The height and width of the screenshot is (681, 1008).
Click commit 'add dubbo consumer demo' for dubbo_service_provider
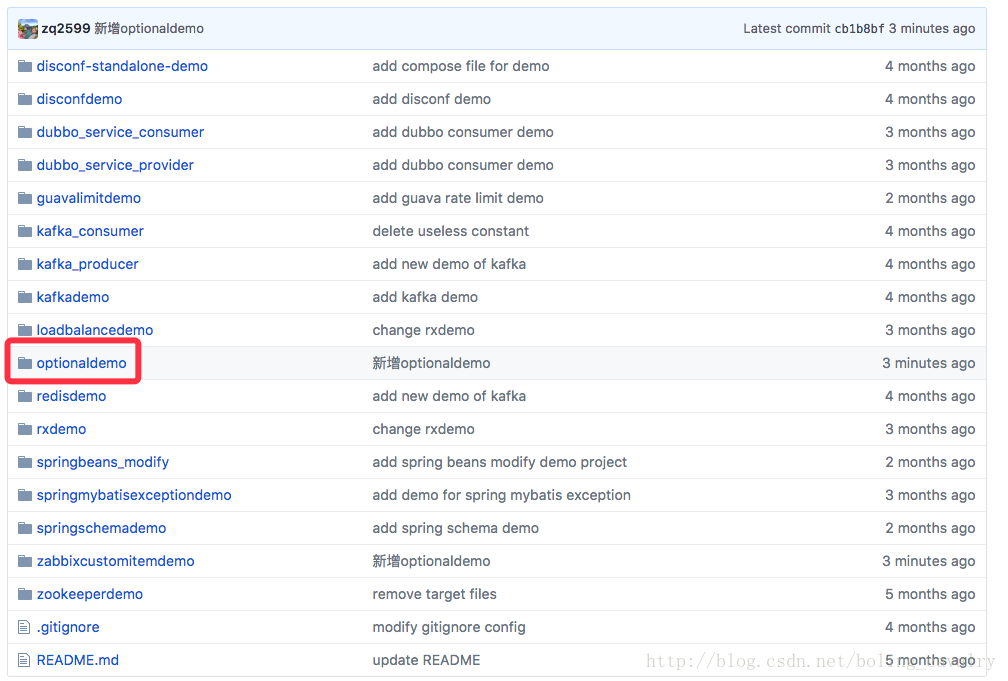tap(463, 165)
